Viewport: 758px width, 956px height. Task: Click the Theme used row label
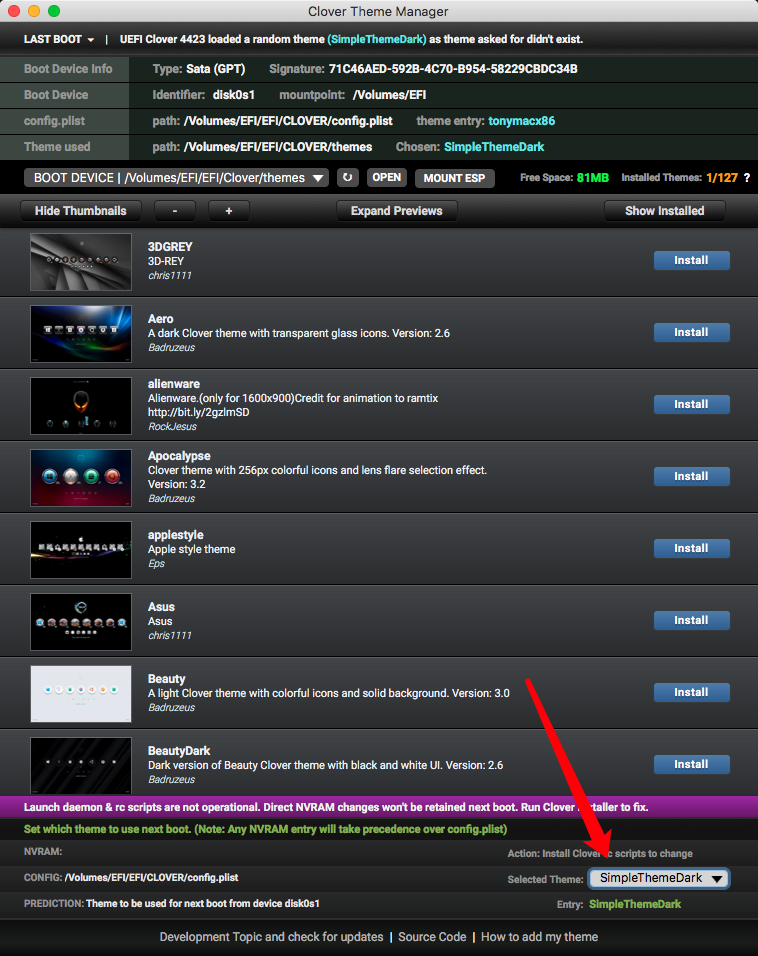pyautogui.click(x=57, y=147)
